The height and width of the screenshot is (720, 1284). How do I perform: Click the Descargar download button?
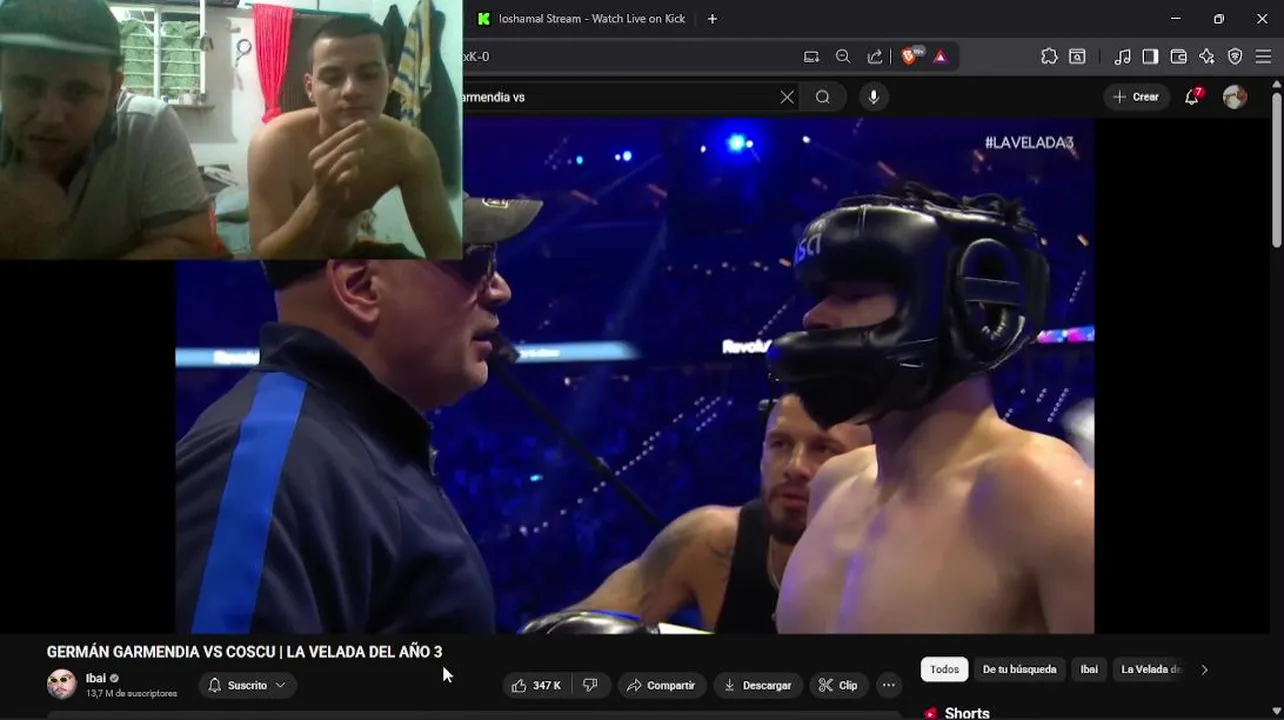tap(758, 685)
